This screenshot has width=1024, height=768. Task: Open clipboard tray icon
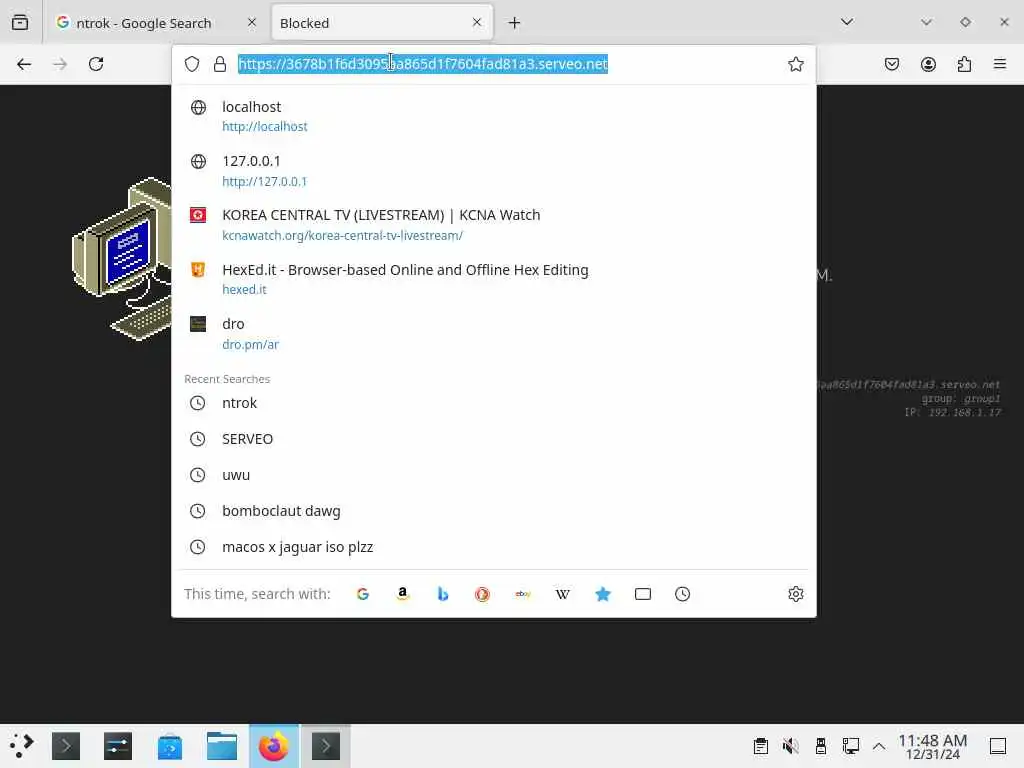(x=761, y=746)
